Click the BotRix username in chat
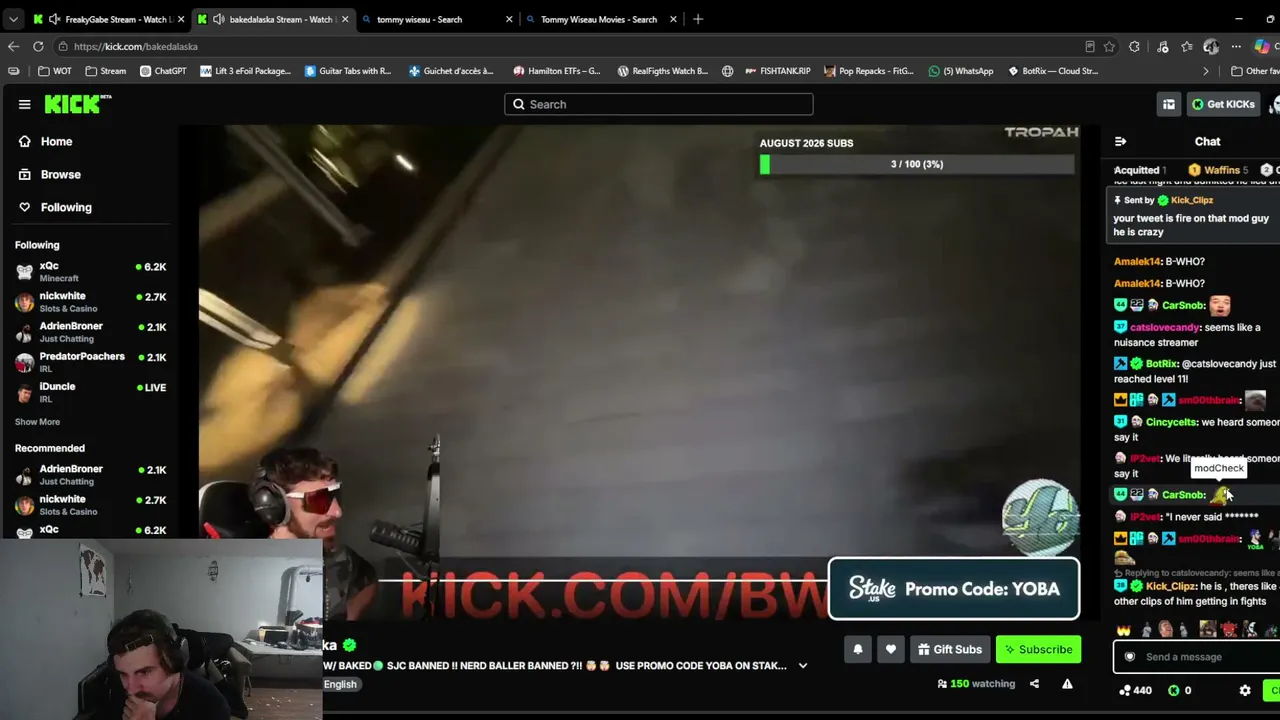 (x=1161, y=364)
